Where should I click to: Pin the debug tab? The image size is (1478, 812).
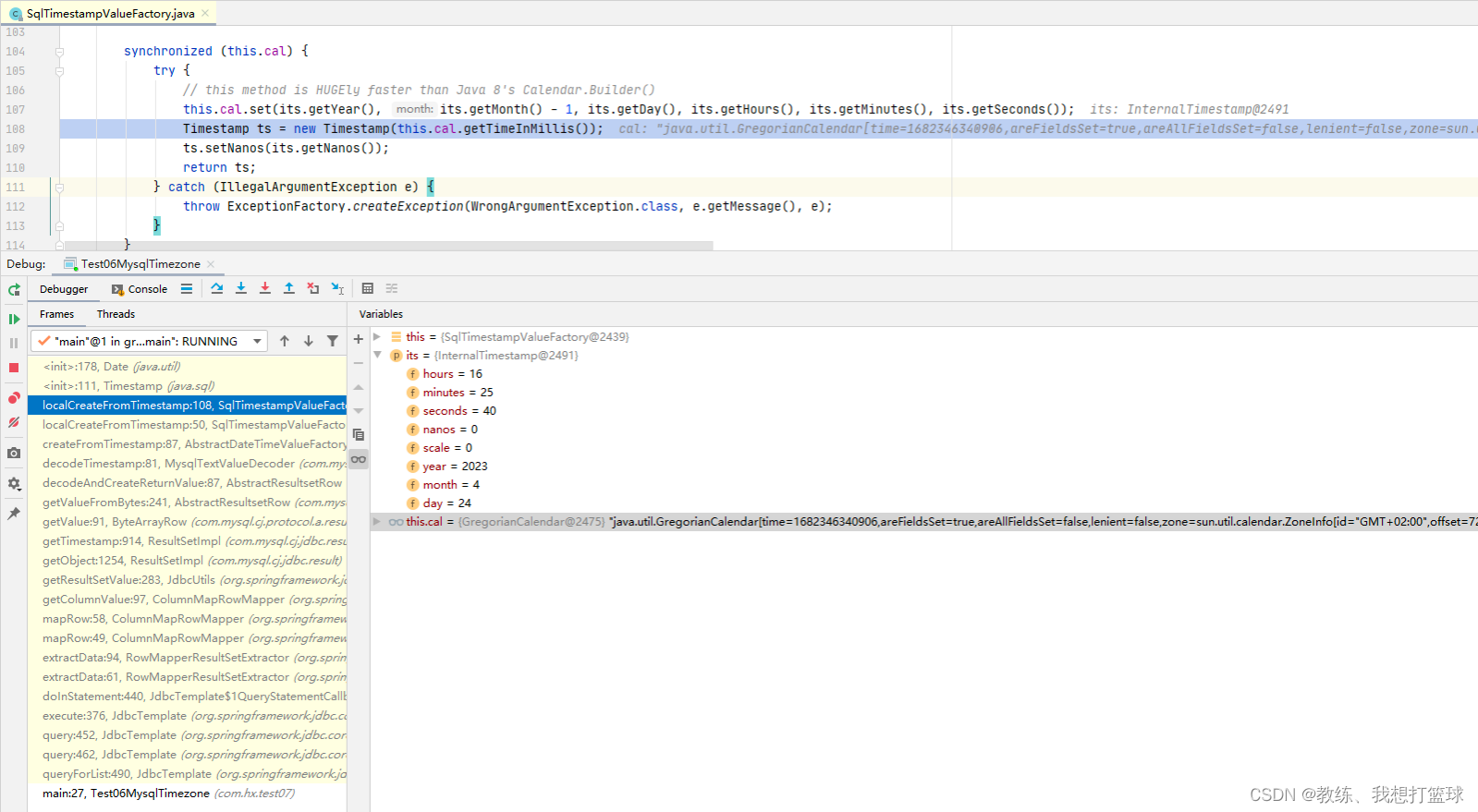click(14, 514)
